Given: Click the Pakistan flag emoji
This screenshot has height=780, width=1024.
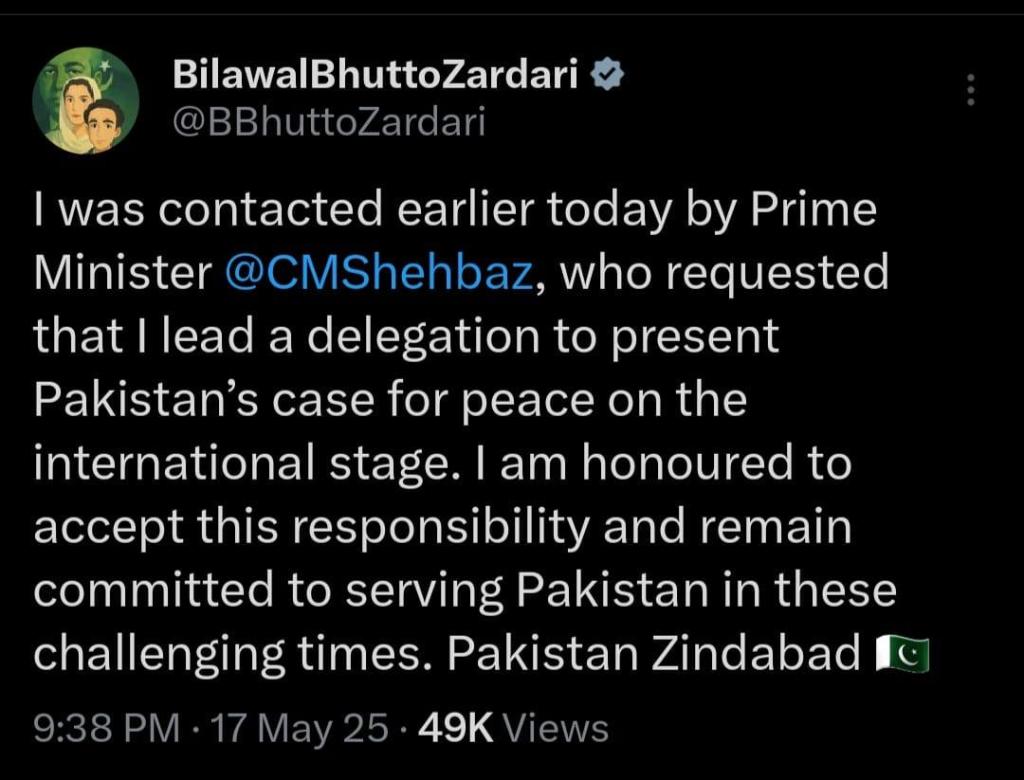Looking at the screenshot, I should 903,653.
